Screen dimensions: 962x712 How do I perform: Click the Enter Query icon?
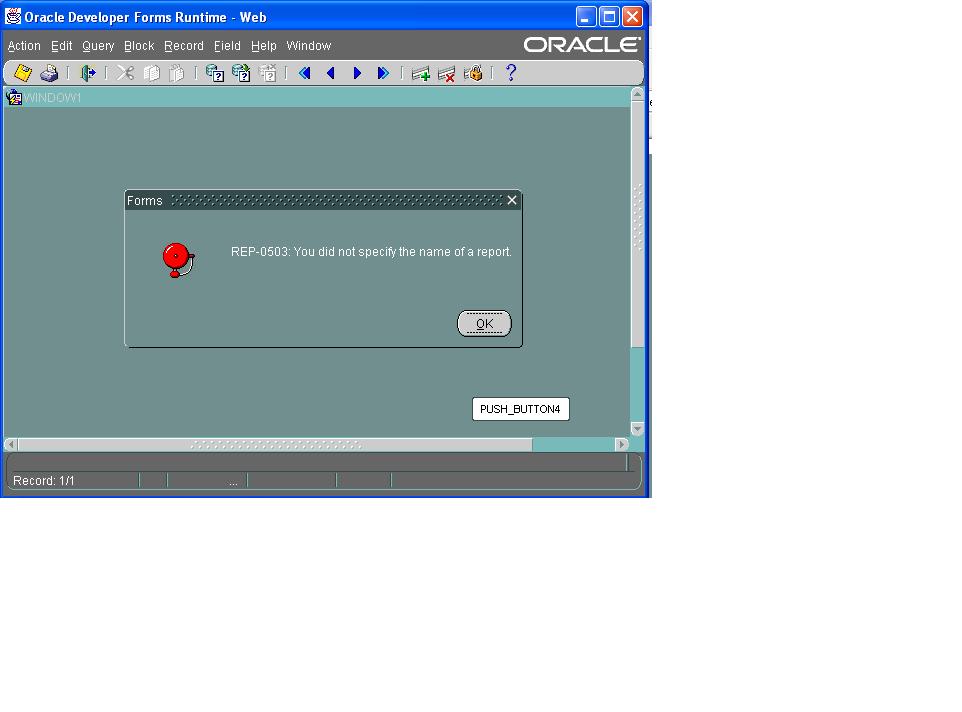pyautogui.click(x=214, y=73)
